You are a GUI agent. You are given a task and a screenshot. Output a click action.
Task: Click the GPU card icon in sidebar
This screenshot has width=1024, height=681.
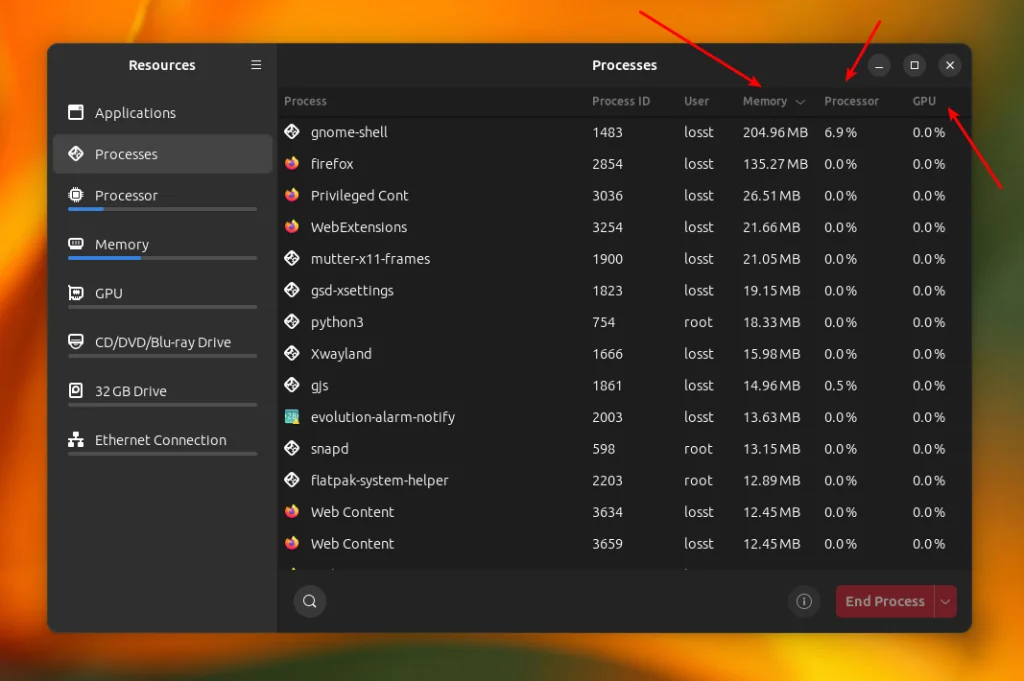tap(76, 293)
